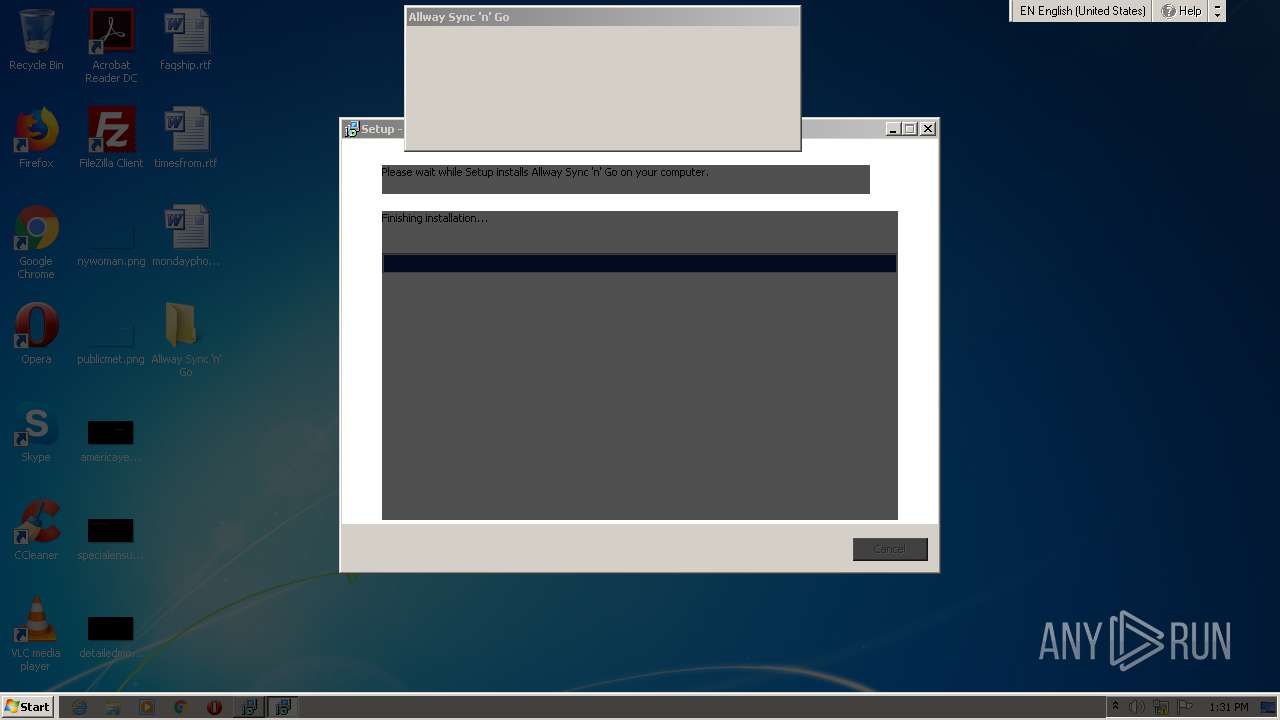Select the americaye... file icon
Viewport: 1280px width, 720px height.
[x=111, y=440]
